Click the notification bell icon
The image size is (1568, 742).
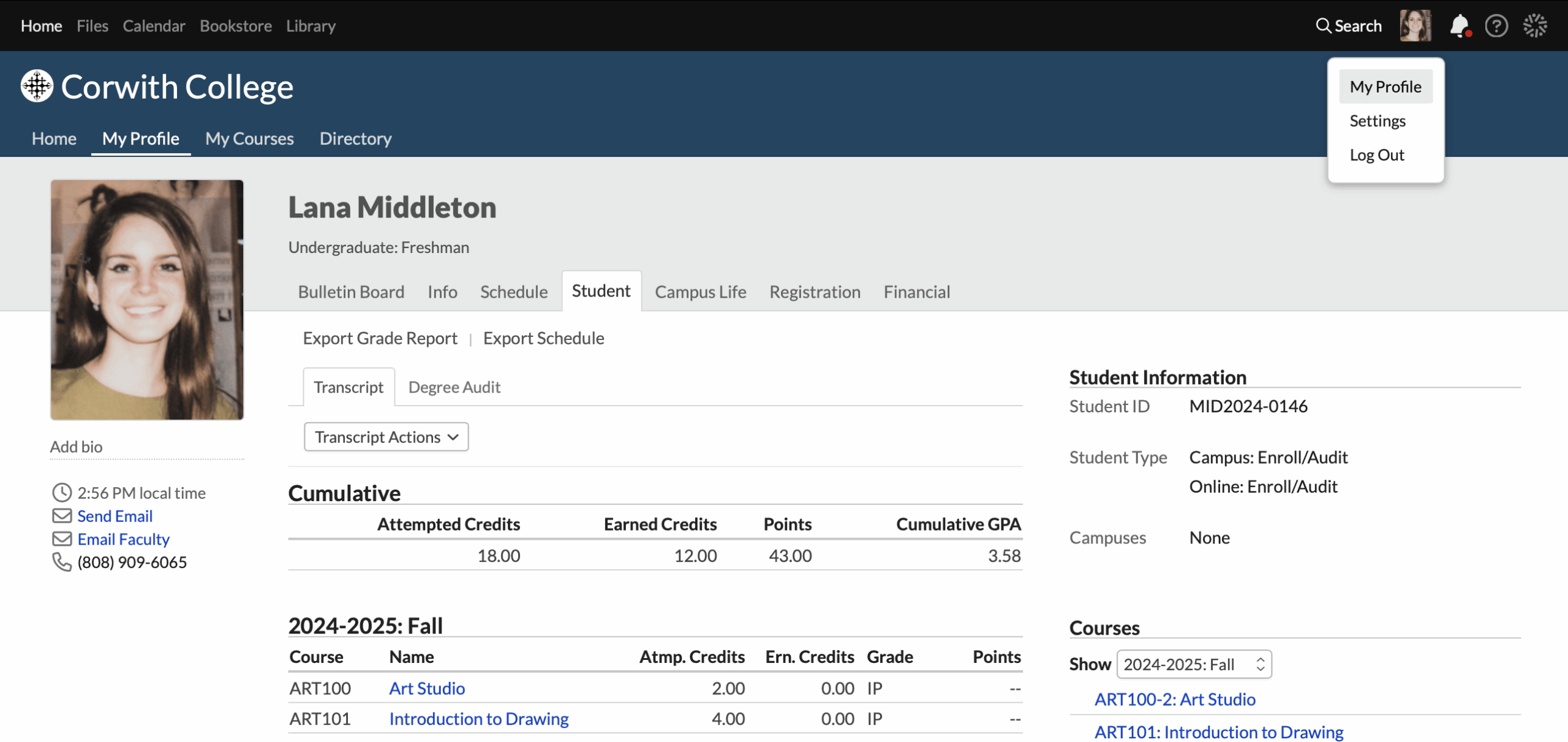click(x=1459, y=26)
